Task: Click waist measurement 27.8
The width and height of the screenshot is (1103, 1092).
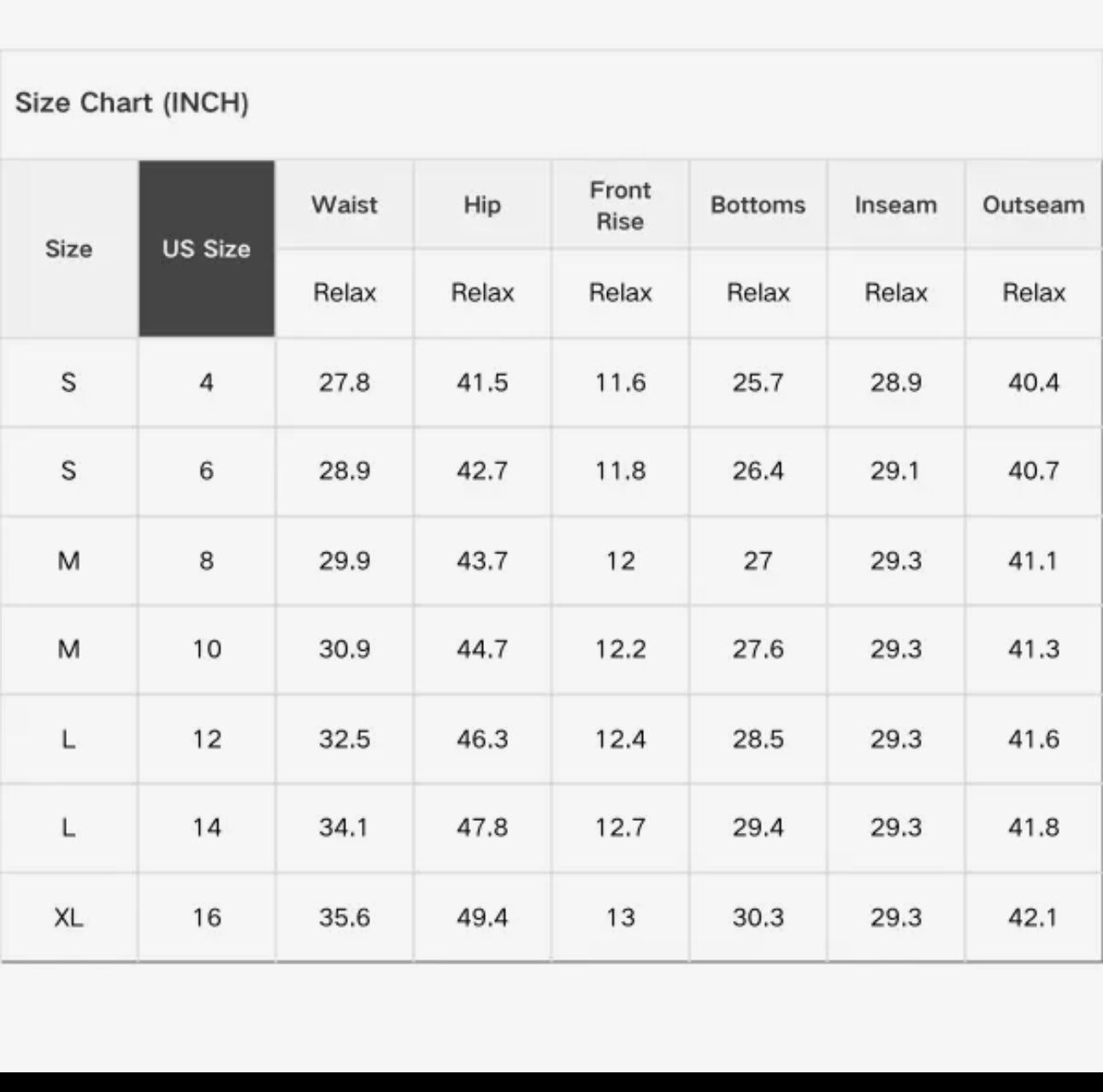Action: (x=345, y=382)
